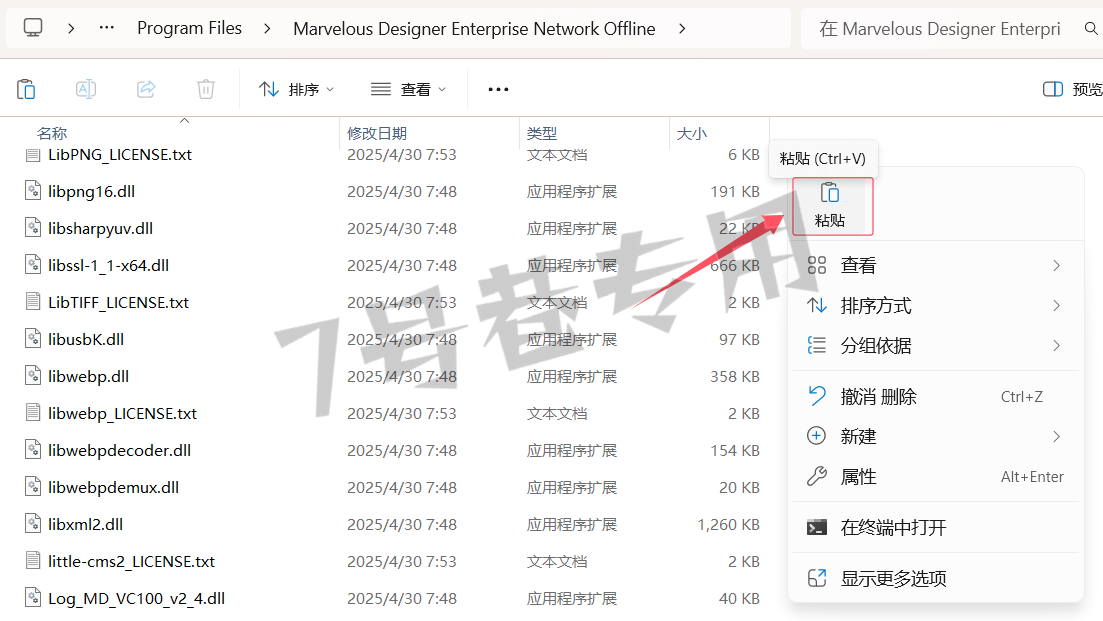This screenshot has height=621, width=1103.
Task: Click the file icon of libwebp.dll
Action: point(32,376)
